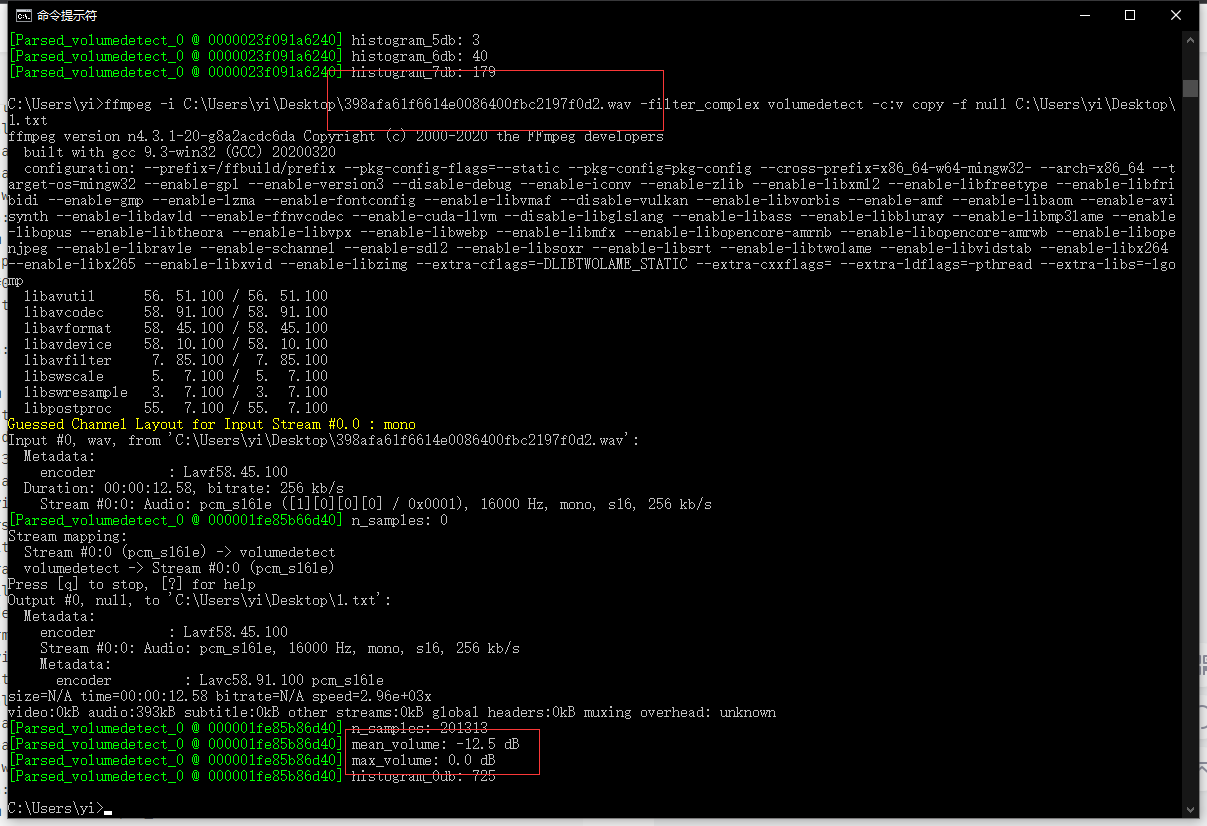Click the 'n_samples: 201313' line
This screenshot has height=826, width=1207.
[x=247, y=728]
